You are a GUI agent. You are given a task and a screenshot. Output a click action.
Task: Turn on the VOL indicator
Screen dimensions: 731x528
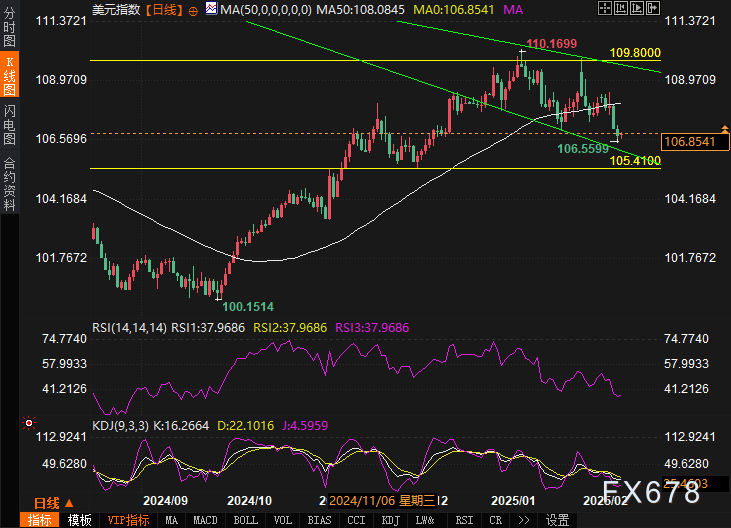(283, 520)
